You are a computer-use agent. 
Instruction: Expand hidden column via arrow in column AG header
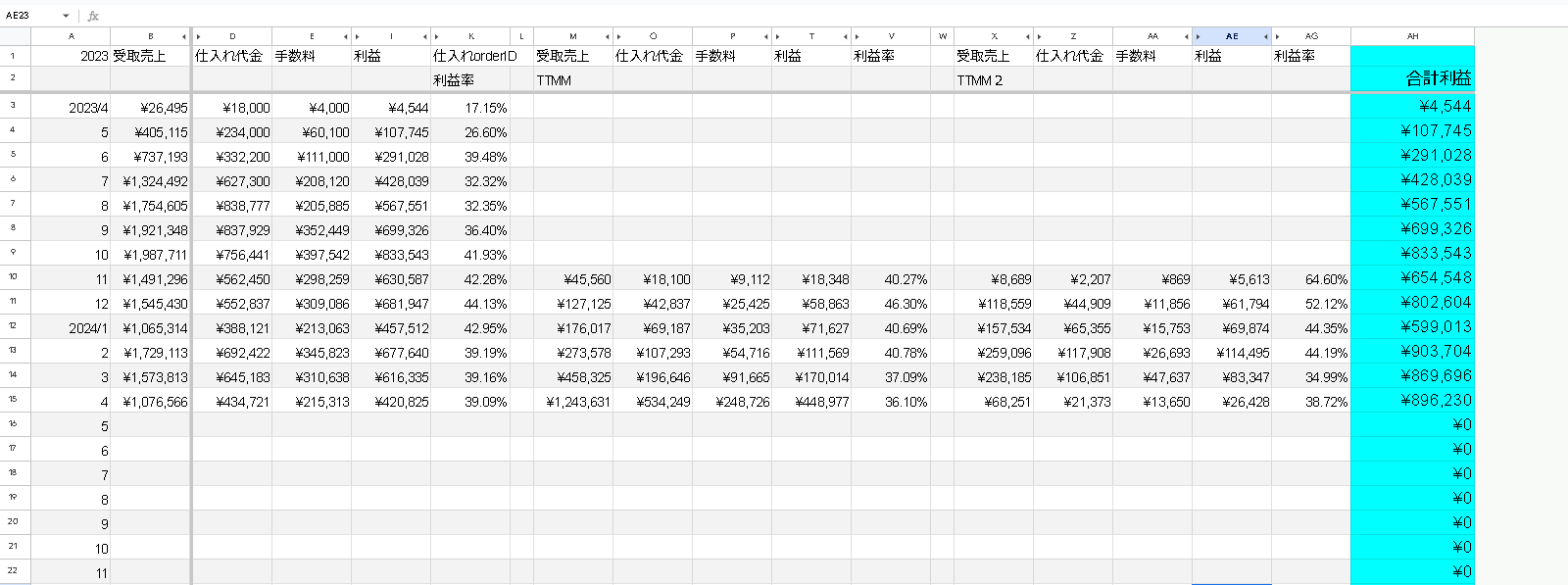(1277, 36)
